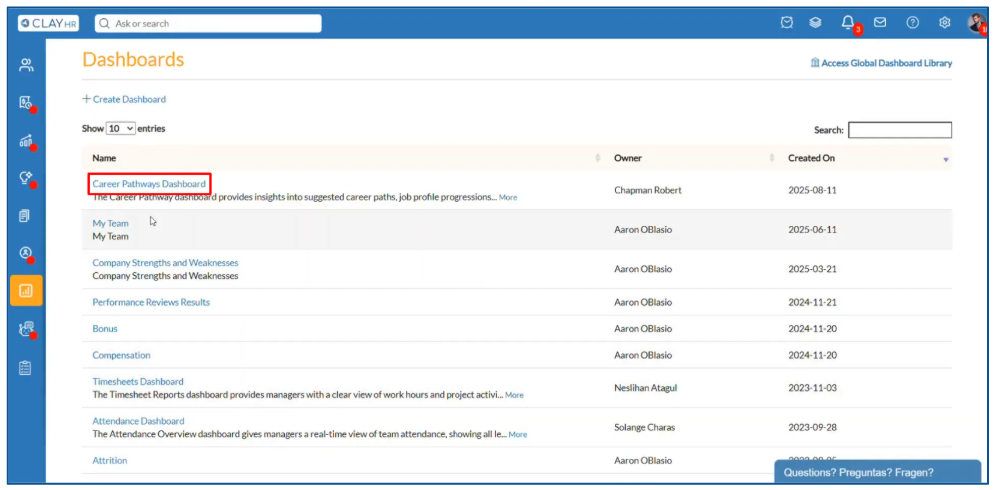Expand More on Timesheets Dashboard description
The width and height of the screenshot is (995, 490).
[514, 395]
